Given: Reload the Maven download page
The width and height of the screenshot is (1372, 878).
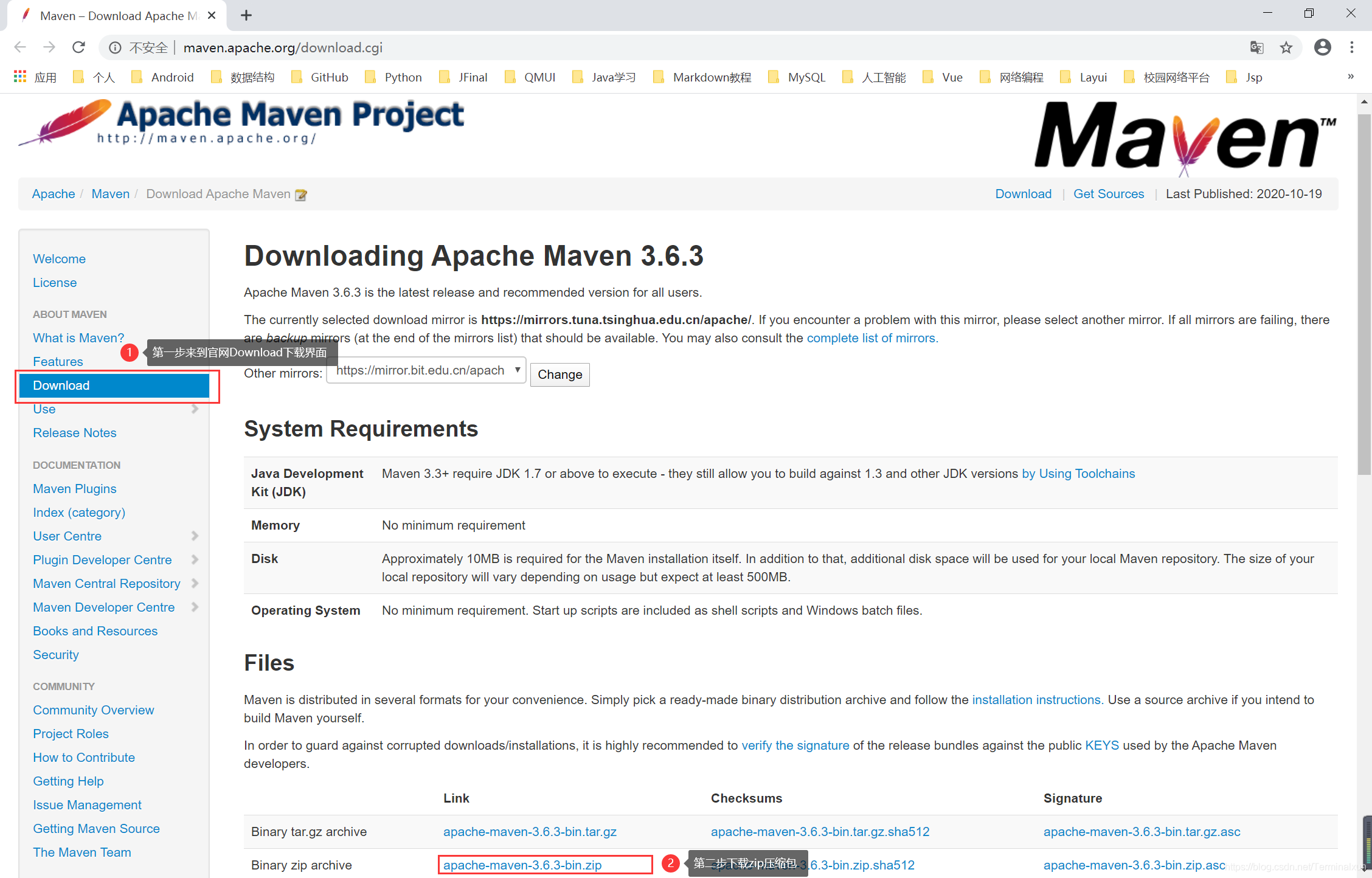Looking at the screenshot, I should click(78, 47).
